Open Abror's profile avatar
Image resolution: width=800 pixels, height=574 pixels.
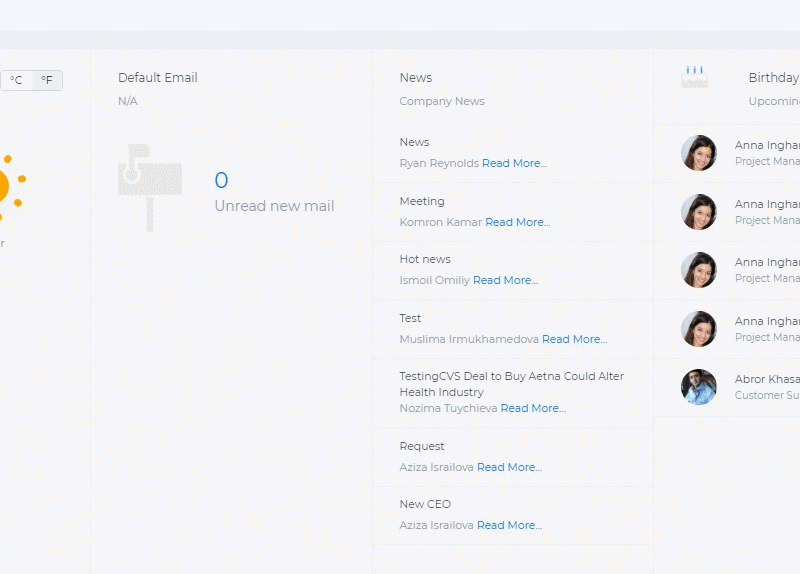click(x=698, y=387)
